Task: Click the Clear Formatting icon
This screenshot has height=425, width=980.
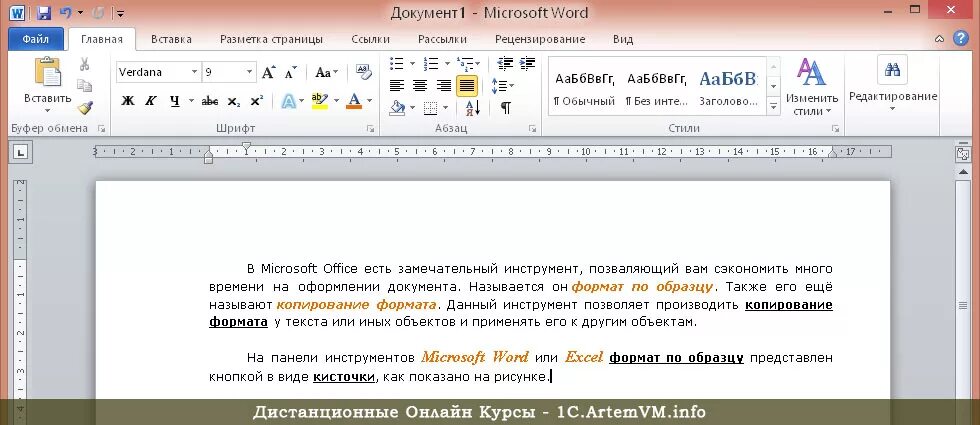Action: [x=364, y=71]
